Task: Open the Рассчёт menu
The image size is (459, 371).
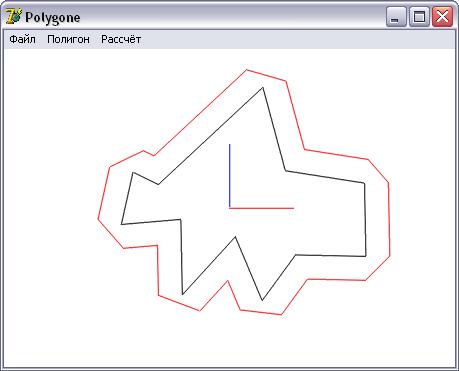Action: tap(121, 39)
